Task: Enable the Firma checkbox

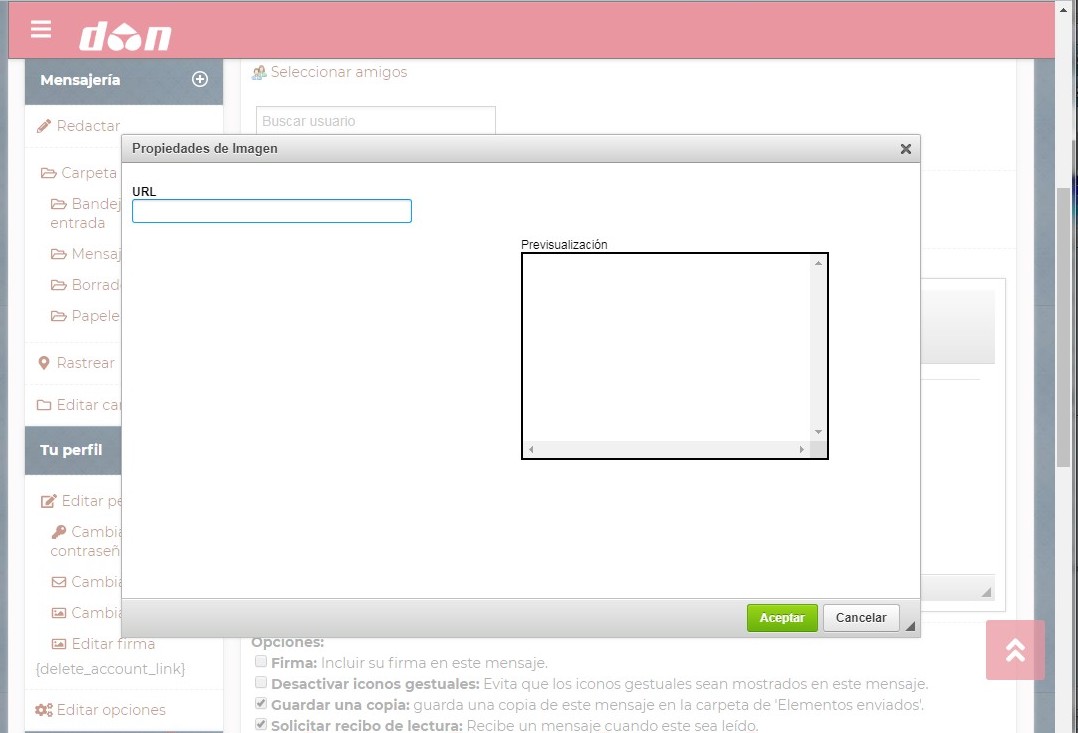Action: click(261, 662)
